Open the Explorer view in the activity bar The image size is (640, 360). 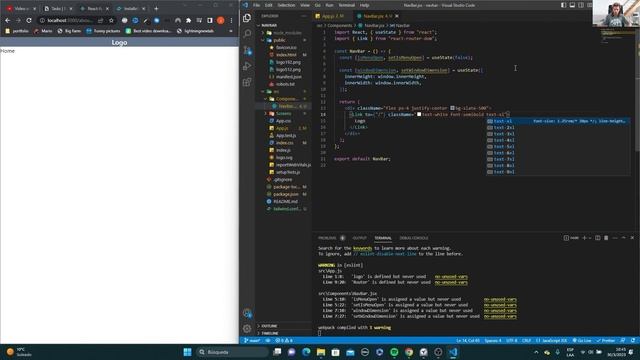247,18
